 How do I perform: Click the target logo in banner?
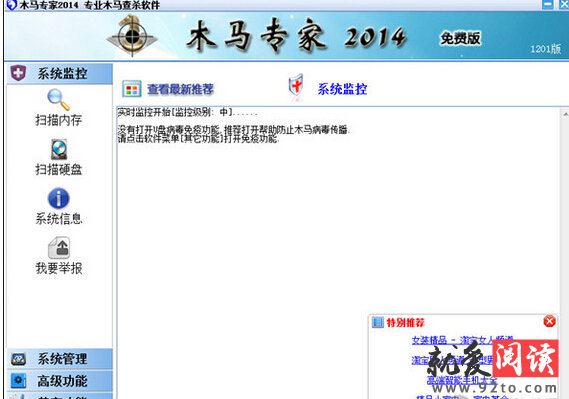click(132, 36)
